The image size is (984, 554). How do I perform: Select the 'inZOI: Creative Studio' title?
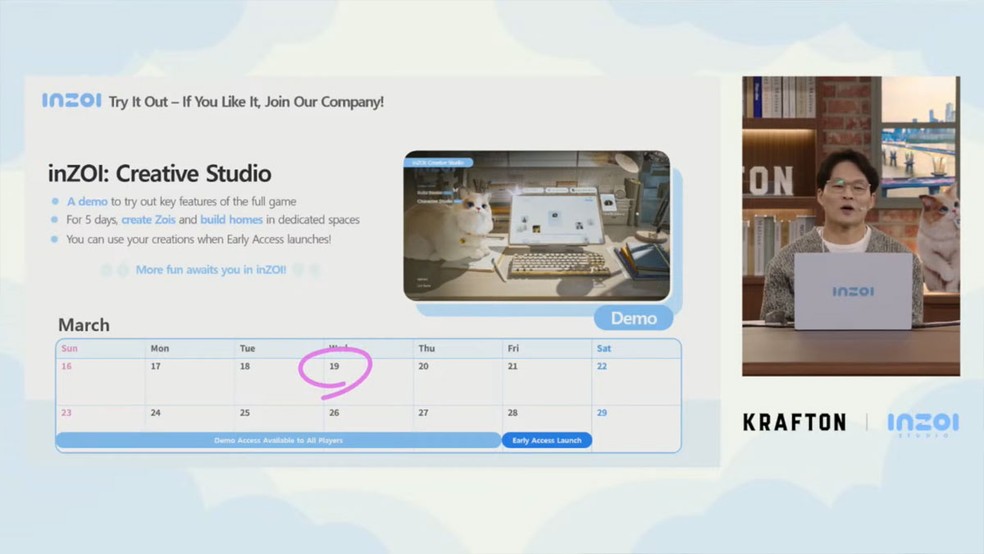pos(159,173)
